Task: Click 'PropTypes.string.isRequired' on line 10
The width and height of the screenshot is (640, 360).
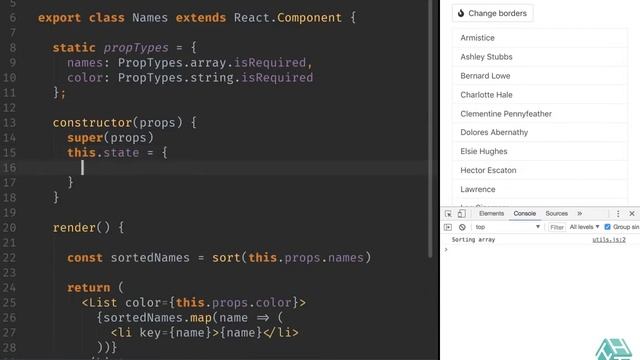Action: click(216, 78)
